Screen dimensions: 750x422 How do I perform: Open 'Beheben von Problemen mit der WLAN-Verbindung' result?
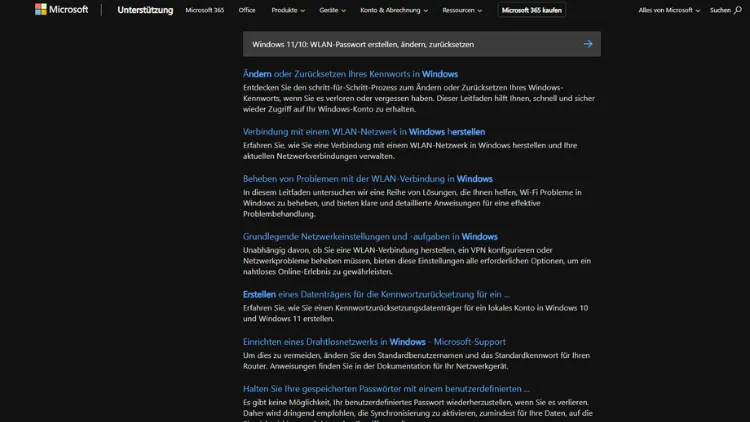[368, 179]
